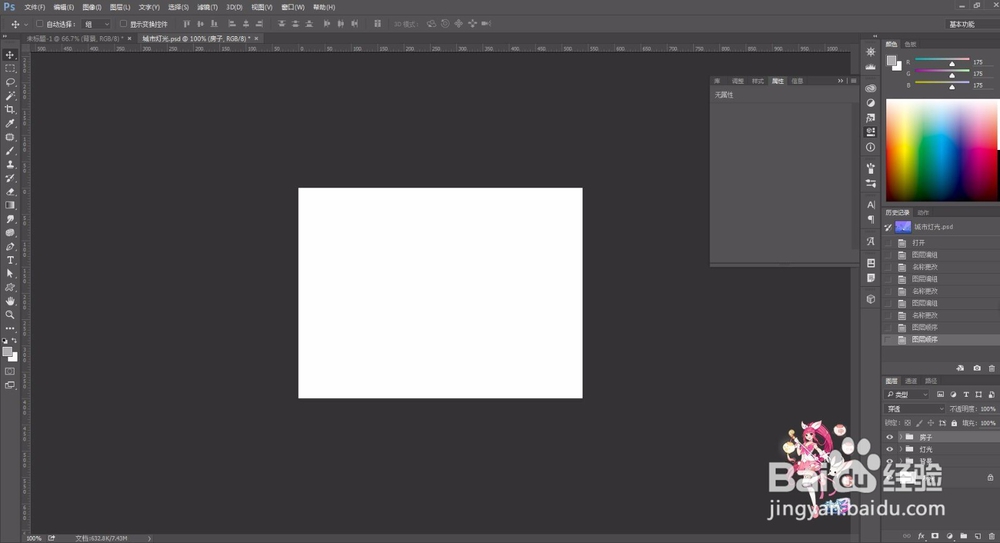This screenshot has height=543, width=1000.
Task: Add a layer mask from Layers panel footer
Action: [x=935, y=536]
